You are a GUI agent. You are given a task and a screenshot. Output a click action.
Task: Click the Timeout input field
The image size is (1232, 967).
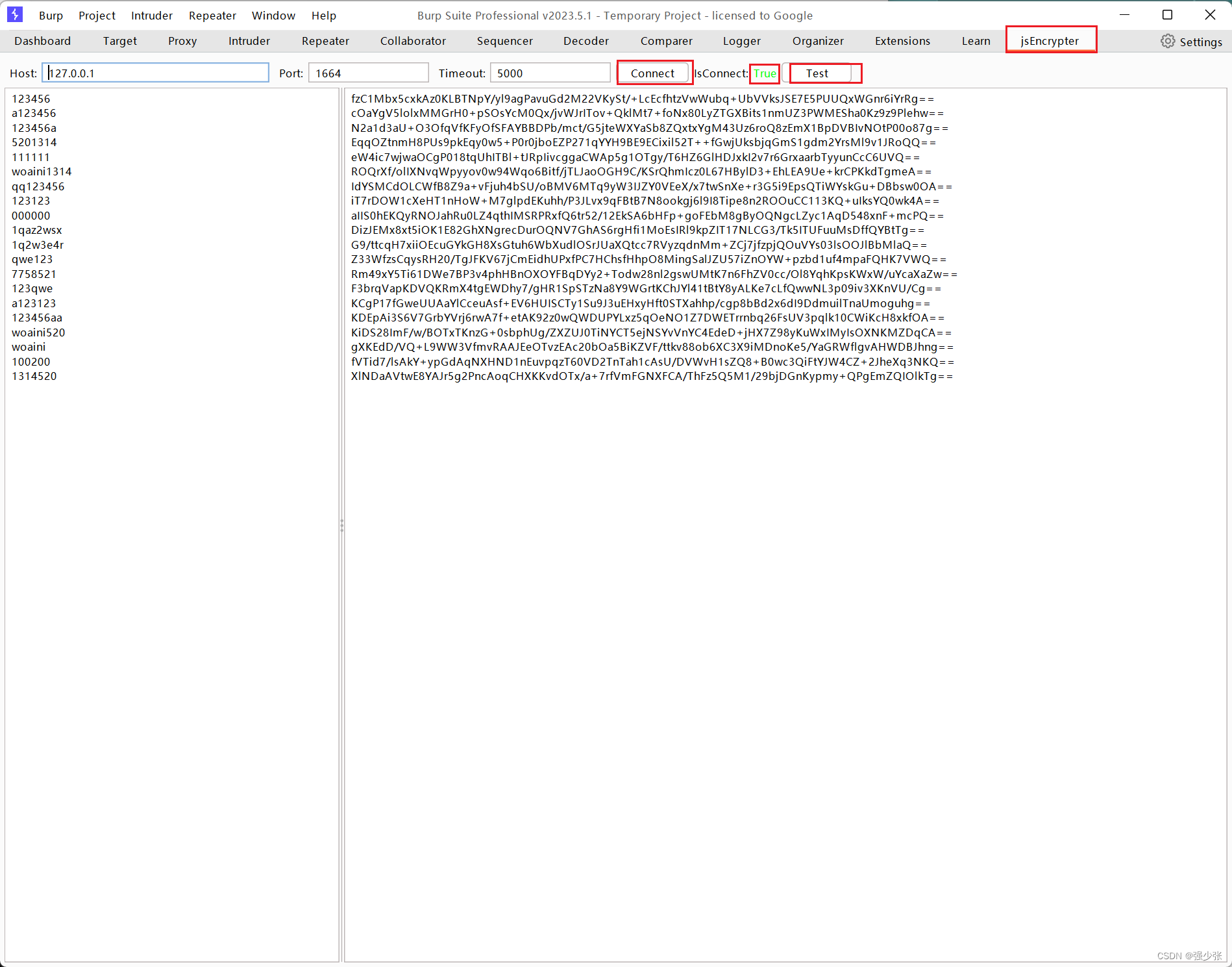(550, 73)
